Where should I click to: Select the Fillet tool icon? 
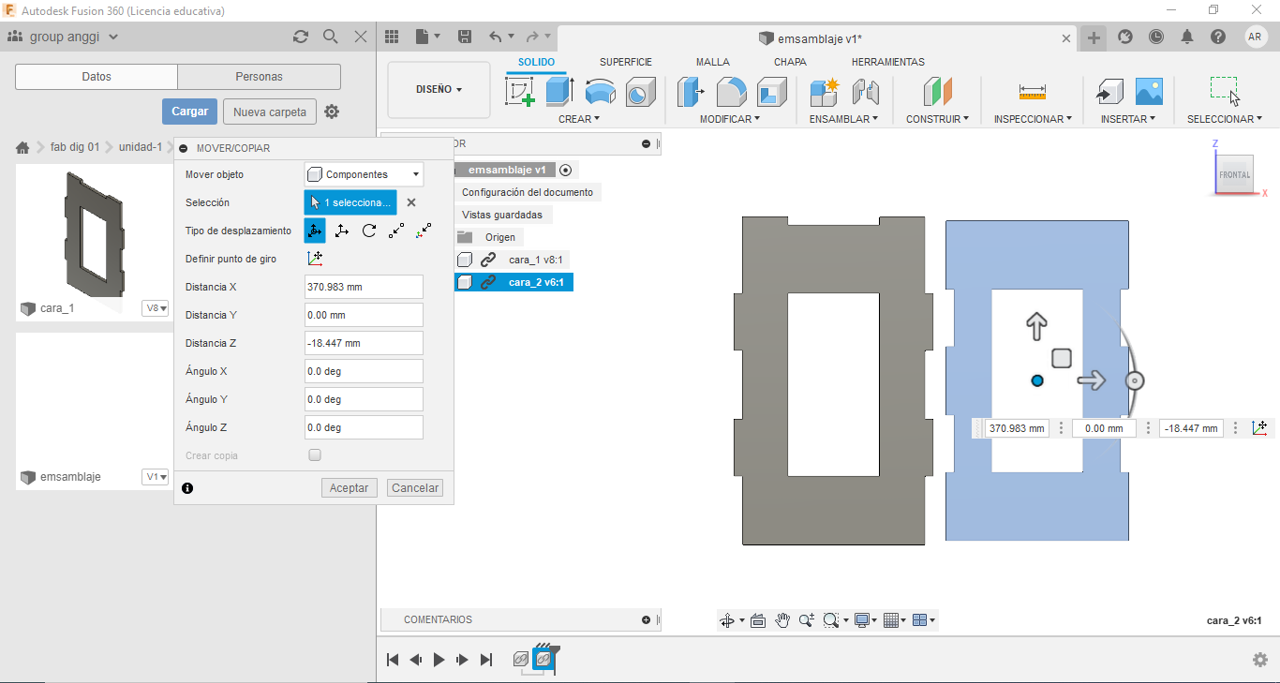732,92
